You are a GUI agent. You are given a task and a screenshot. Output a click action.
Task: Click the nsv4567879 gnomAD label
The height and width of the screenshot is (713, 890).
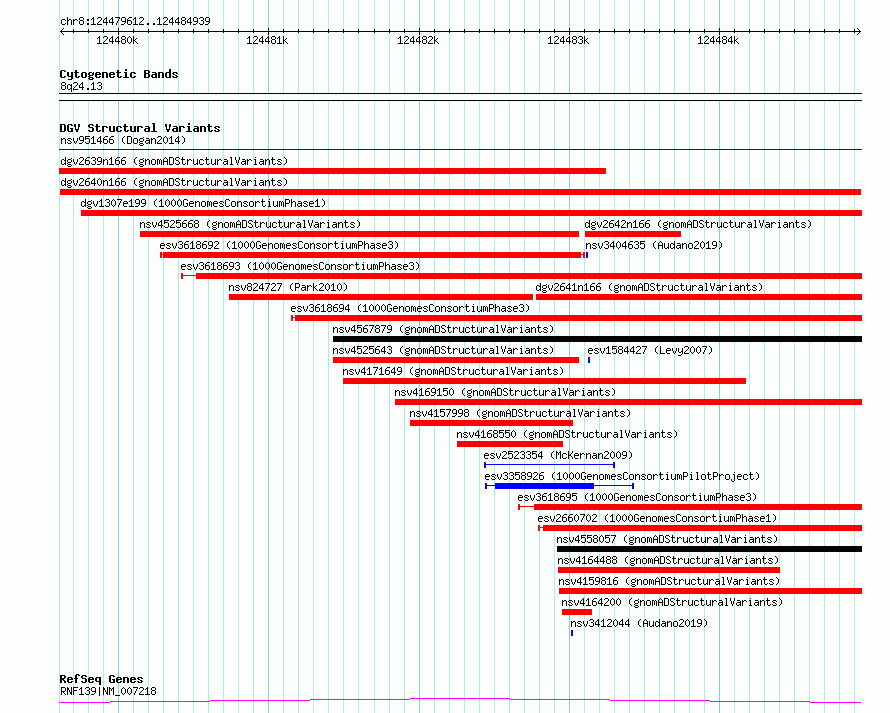click(x=443, y=329)
